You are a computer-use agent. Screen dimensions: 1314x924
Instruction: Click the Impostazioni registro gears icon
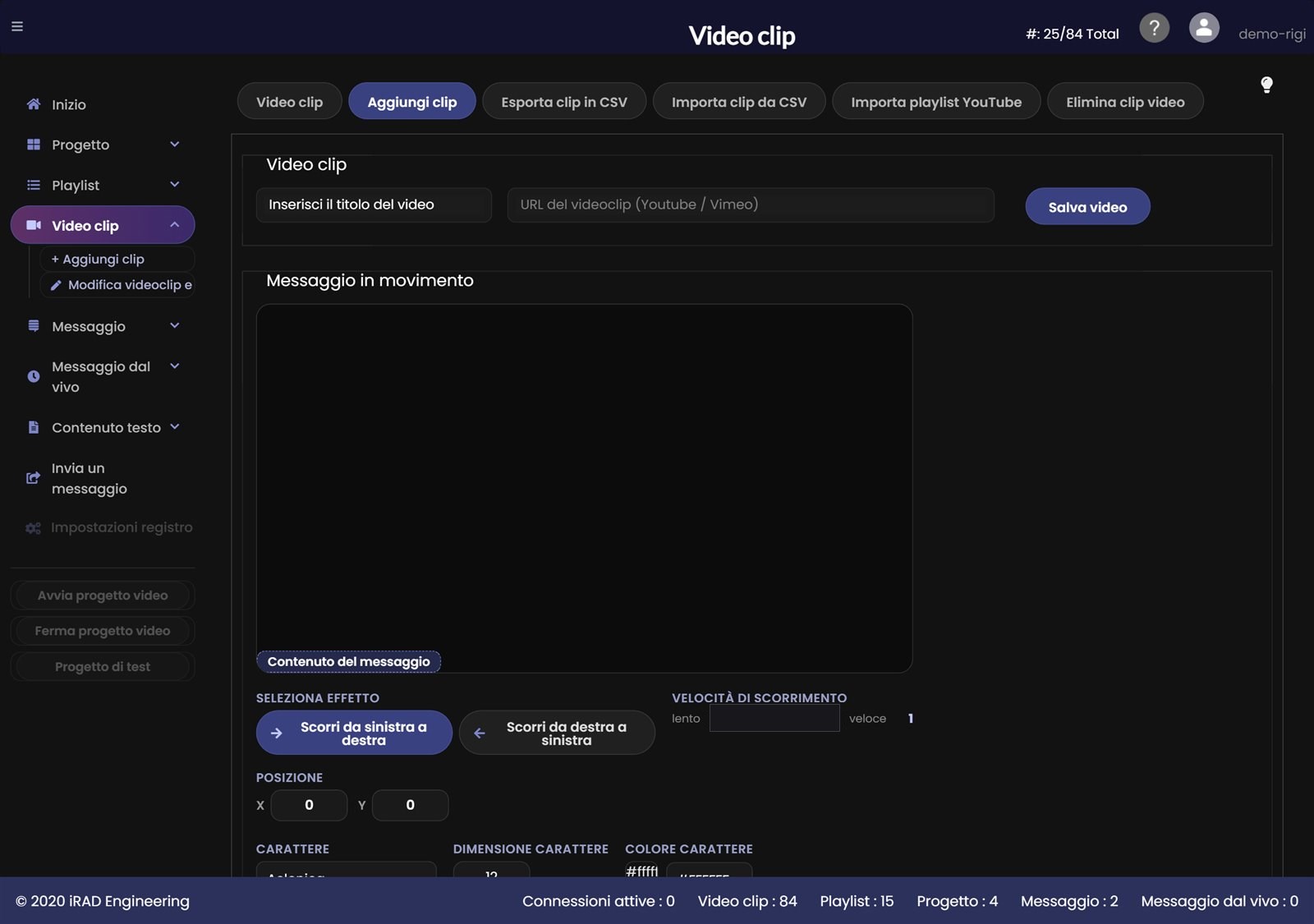tap(33, 528)
